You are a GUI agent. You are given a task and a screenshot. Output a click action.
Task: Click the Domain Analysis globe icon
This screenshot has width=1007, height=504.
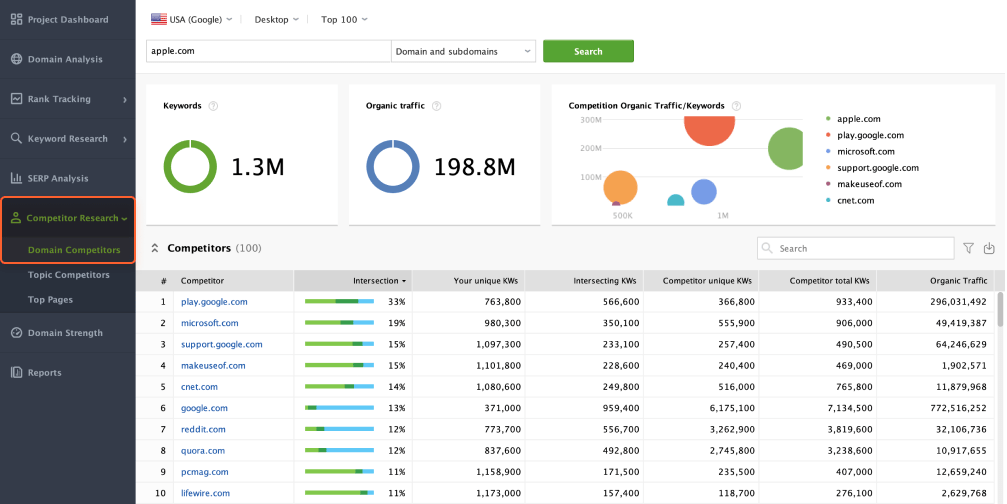click(x=17, y=59)
